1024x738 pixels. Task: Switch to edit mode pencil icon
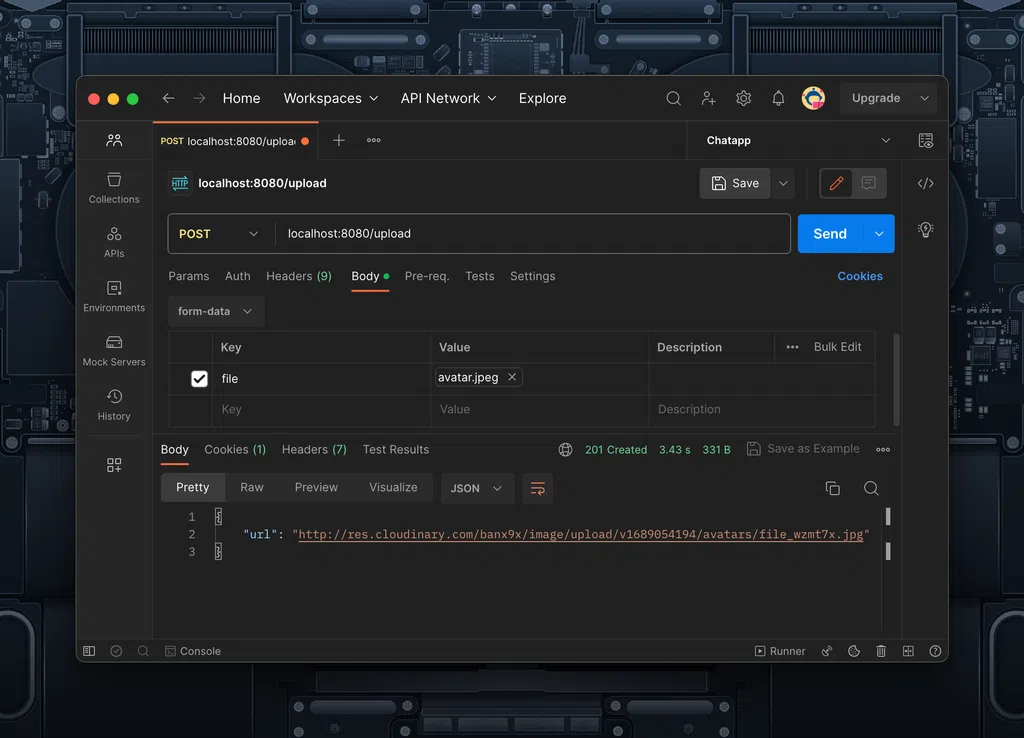click(837, 183)
